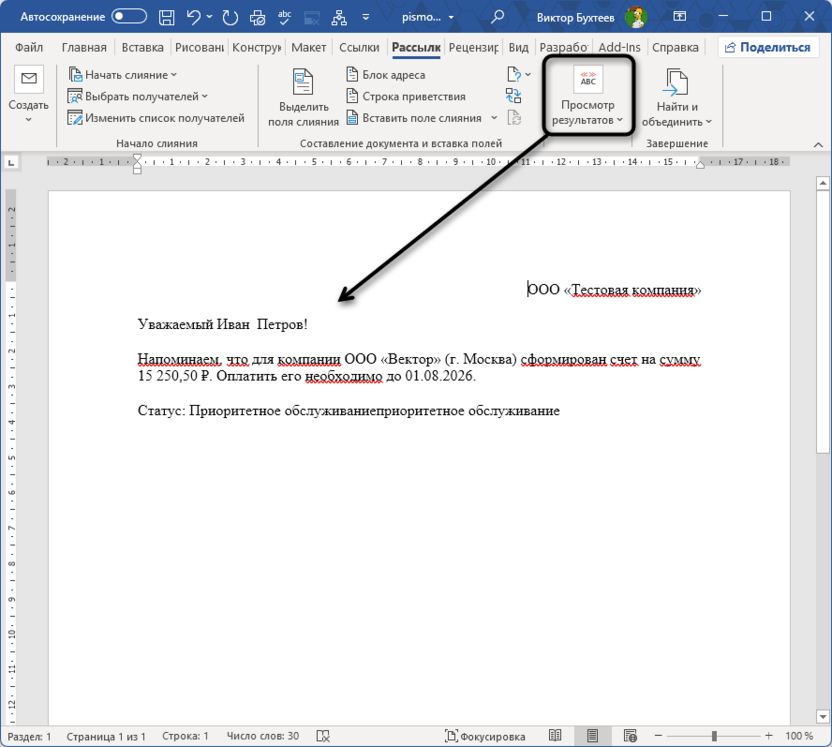The height and width of the screenshot is (747, 832).
Task: Expand Вставить поле слияния arrow
Action: click(x=494, y=118)
